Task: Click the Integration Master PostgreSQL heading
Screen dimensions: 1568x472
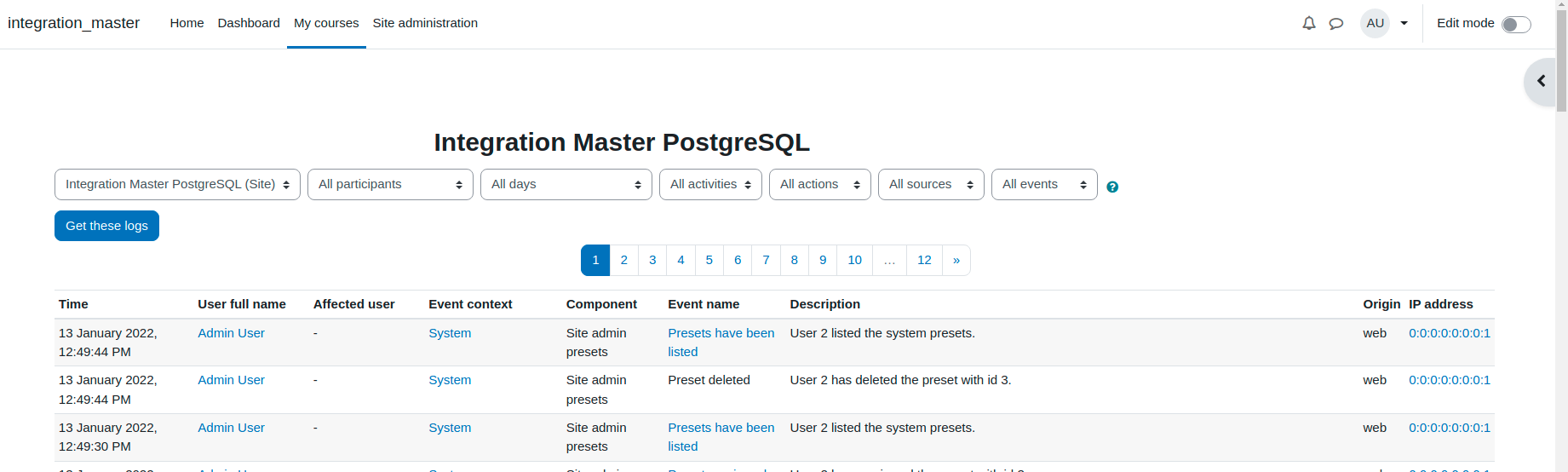Action: pos(622,142)
